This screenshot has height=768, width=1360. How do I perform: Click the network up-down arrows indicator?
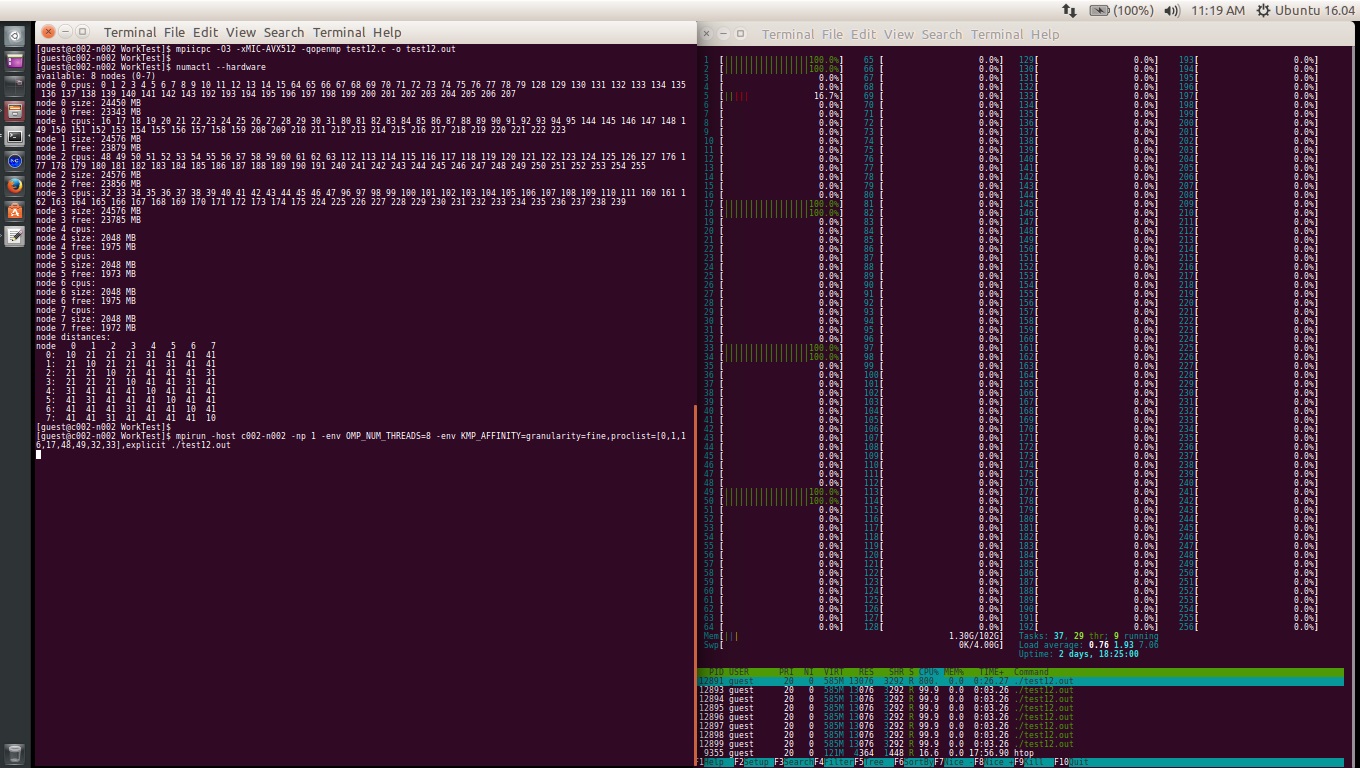tap(1069, 10)
